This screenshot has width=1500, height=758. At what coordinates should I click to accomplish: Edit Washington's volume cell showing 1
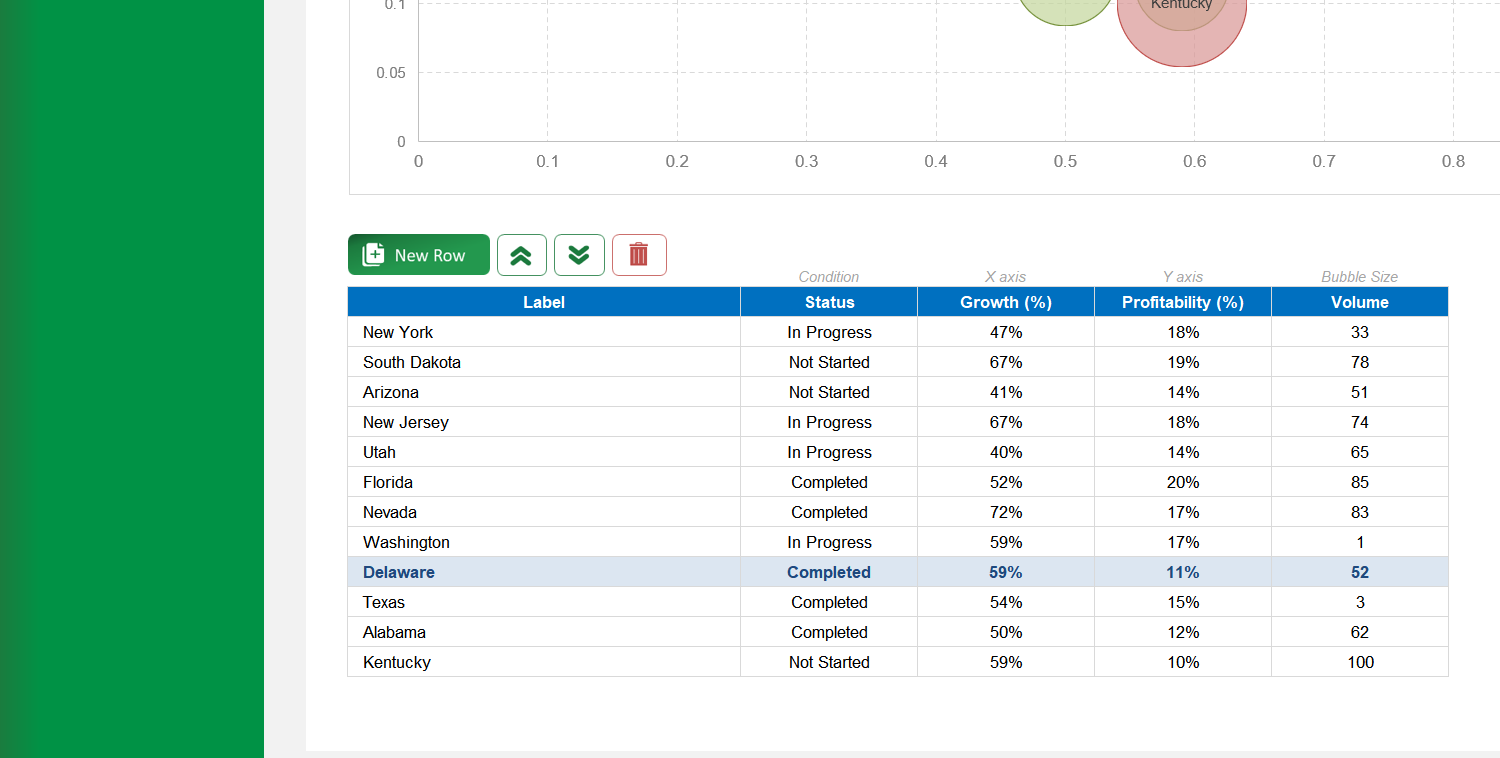pyautogui.click(x=1359, y=542)
